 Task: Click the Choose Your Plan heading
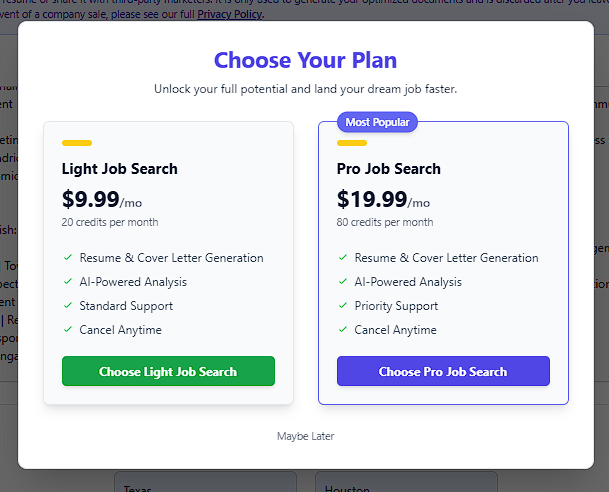(305, 60)
